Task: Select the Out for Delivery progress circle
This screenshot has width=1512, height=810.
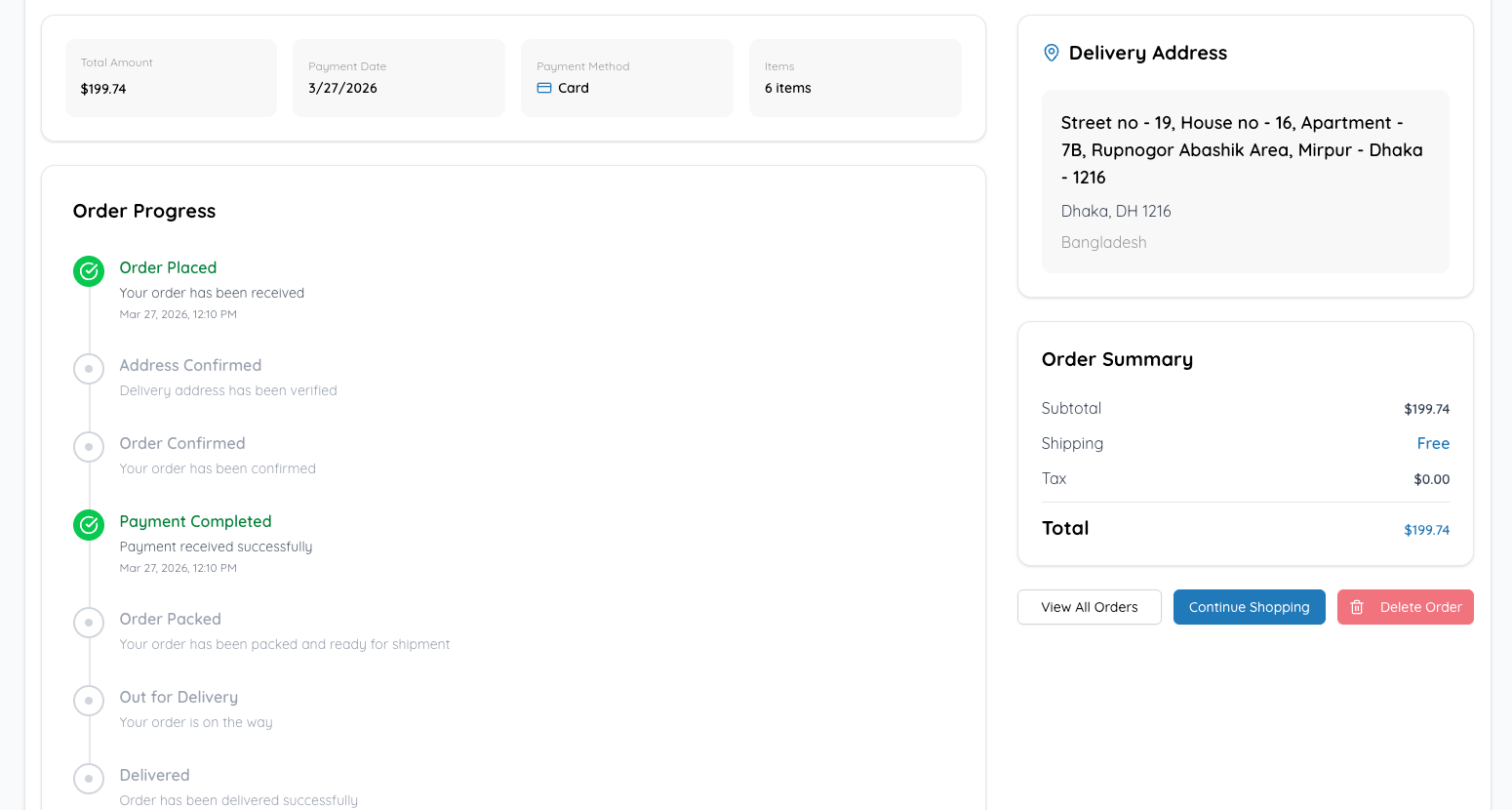Action: (89, 701)
